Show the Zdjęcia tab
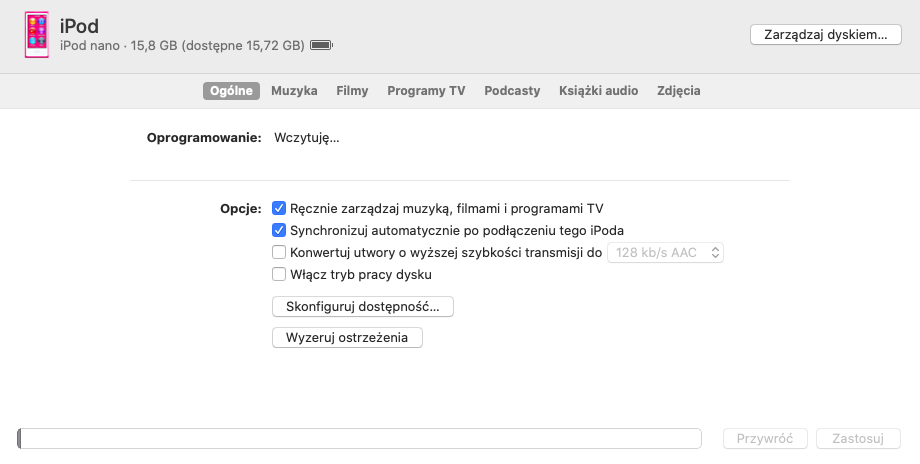Viewport: 920px width, 464px height. 678,91
